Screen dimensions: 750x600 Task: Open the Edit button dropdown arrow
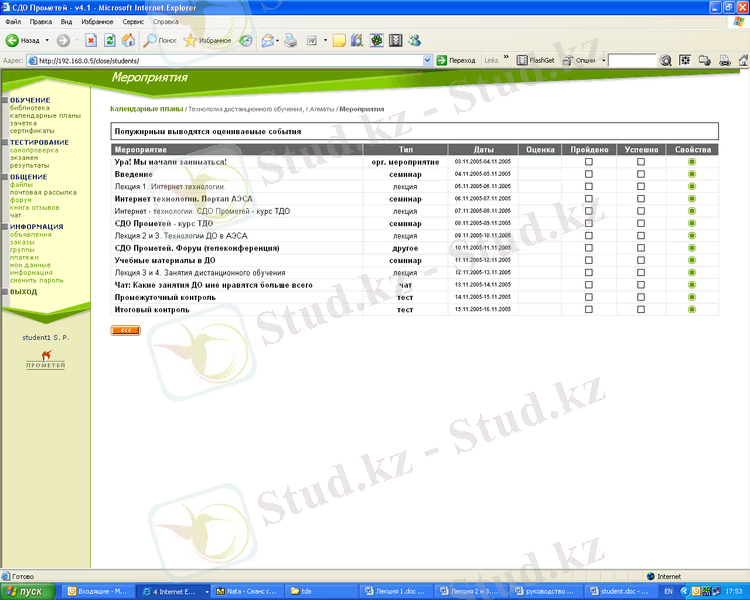(x=325, y=41)
